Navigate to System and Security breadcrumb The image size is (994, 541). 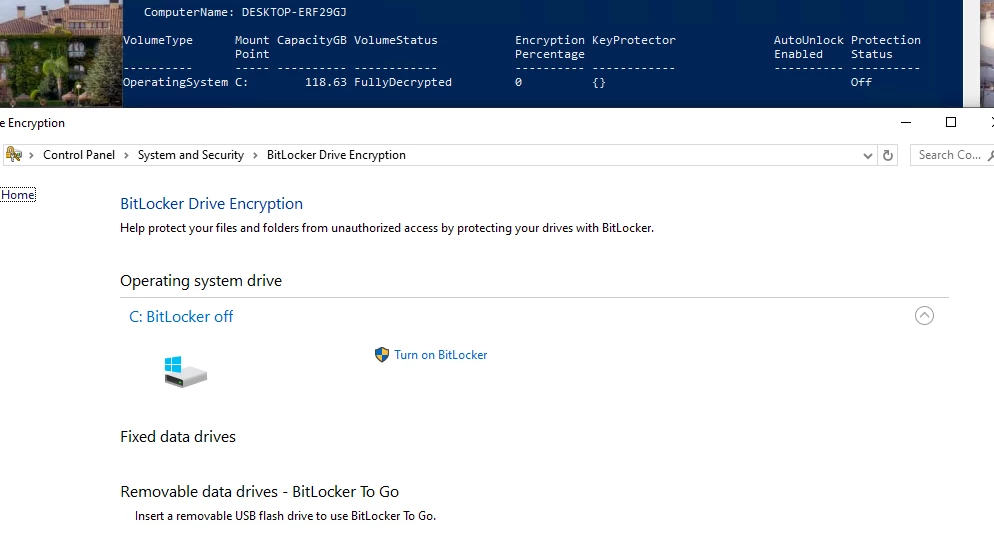pos(191,155)
